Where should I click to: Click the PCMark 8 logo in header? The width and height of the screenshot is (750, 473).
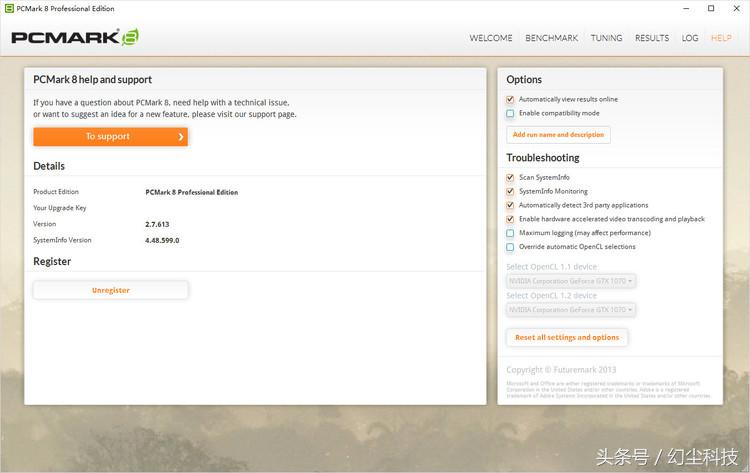pos(76,38)
